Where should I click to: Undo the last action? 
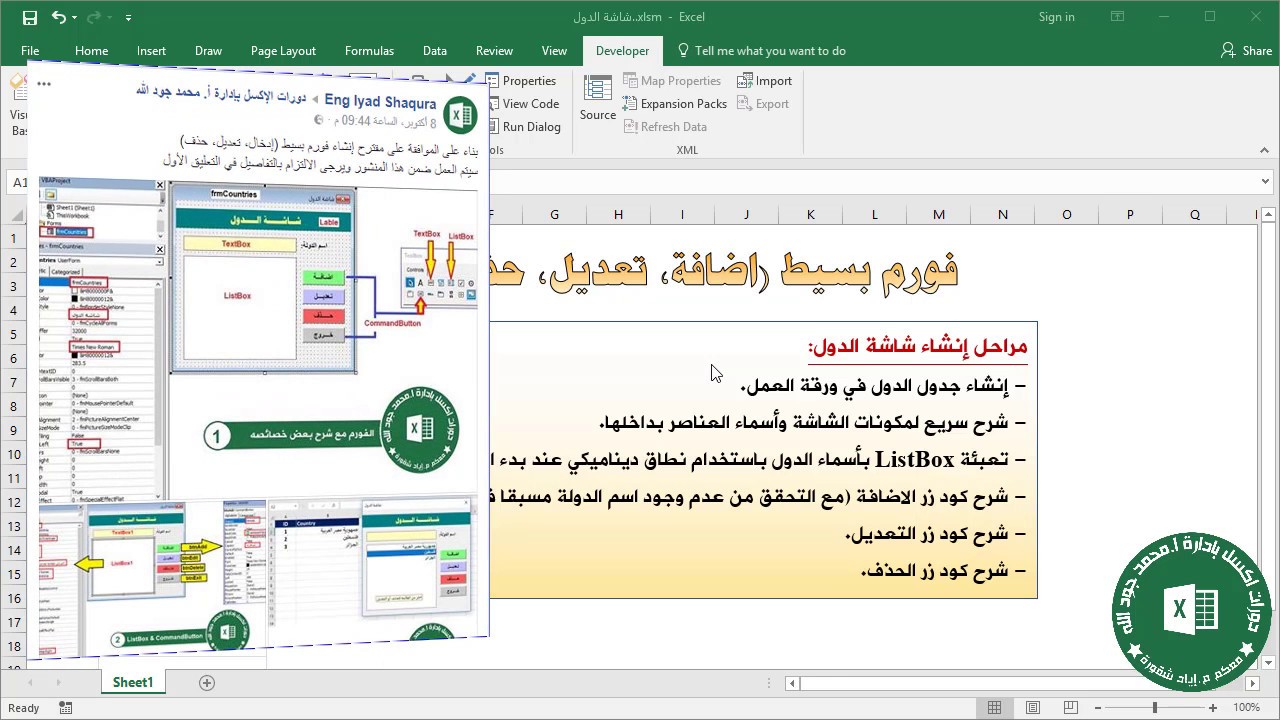(x=58, y=17)
